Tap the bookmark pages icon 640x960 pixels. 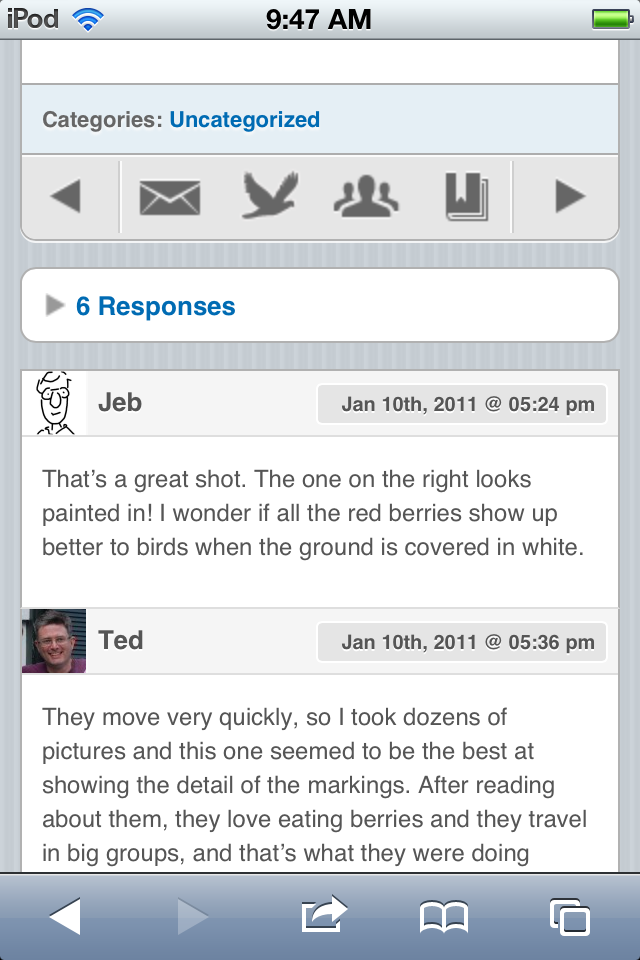(x=466, y=197)
